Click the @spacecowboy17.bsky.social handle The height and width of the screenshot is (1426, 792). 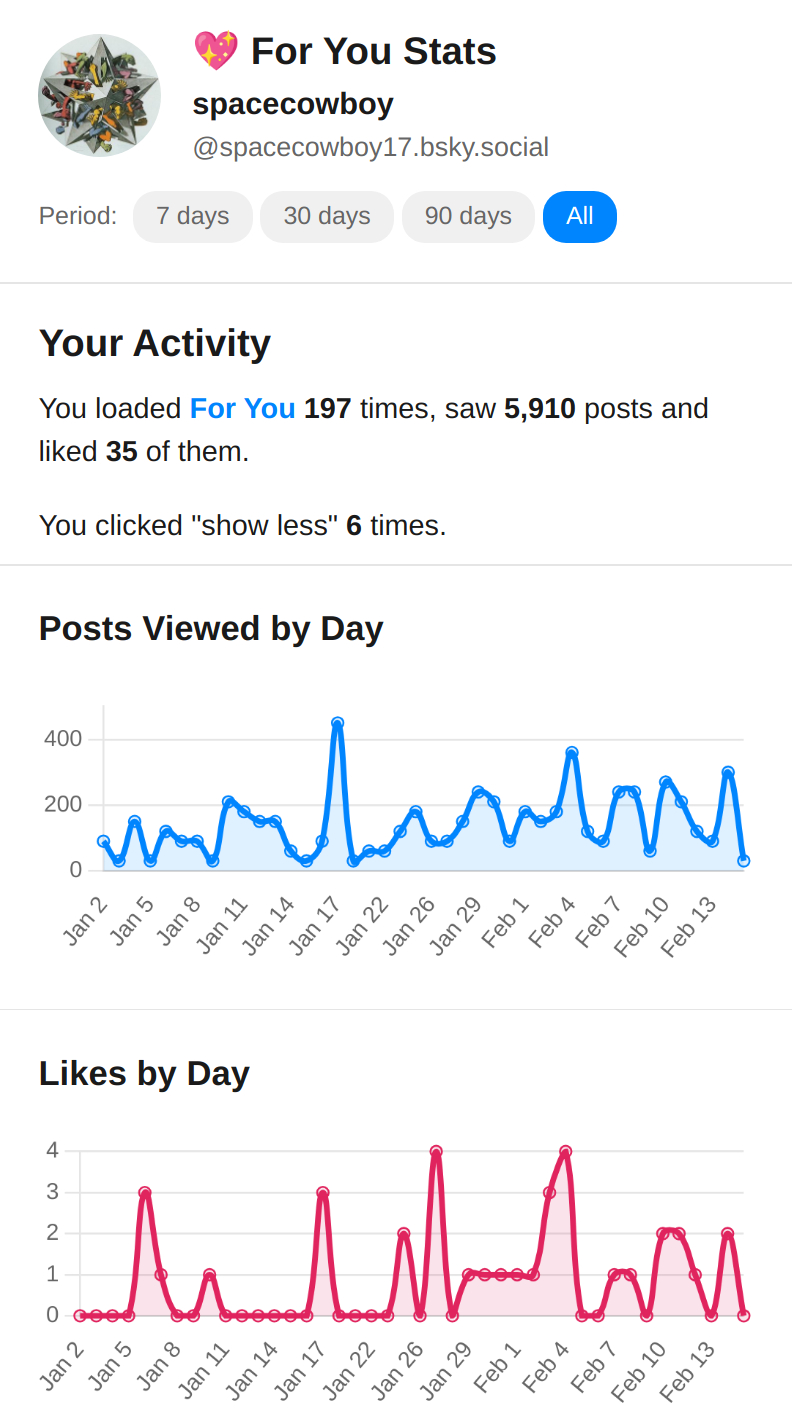[x=370, y=148]
